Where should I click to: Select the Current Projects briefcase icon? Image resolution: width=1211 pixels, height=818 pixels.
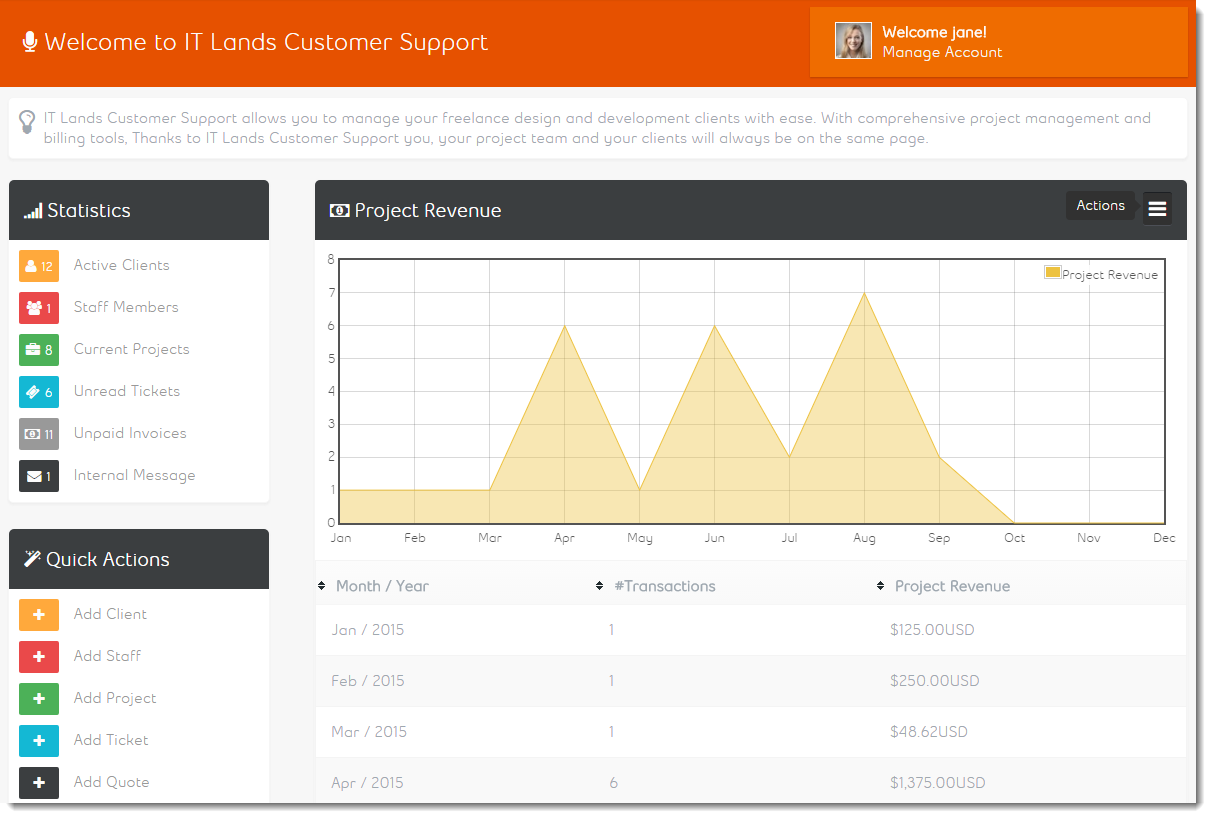pyautogui.click(x=39, y=350)
